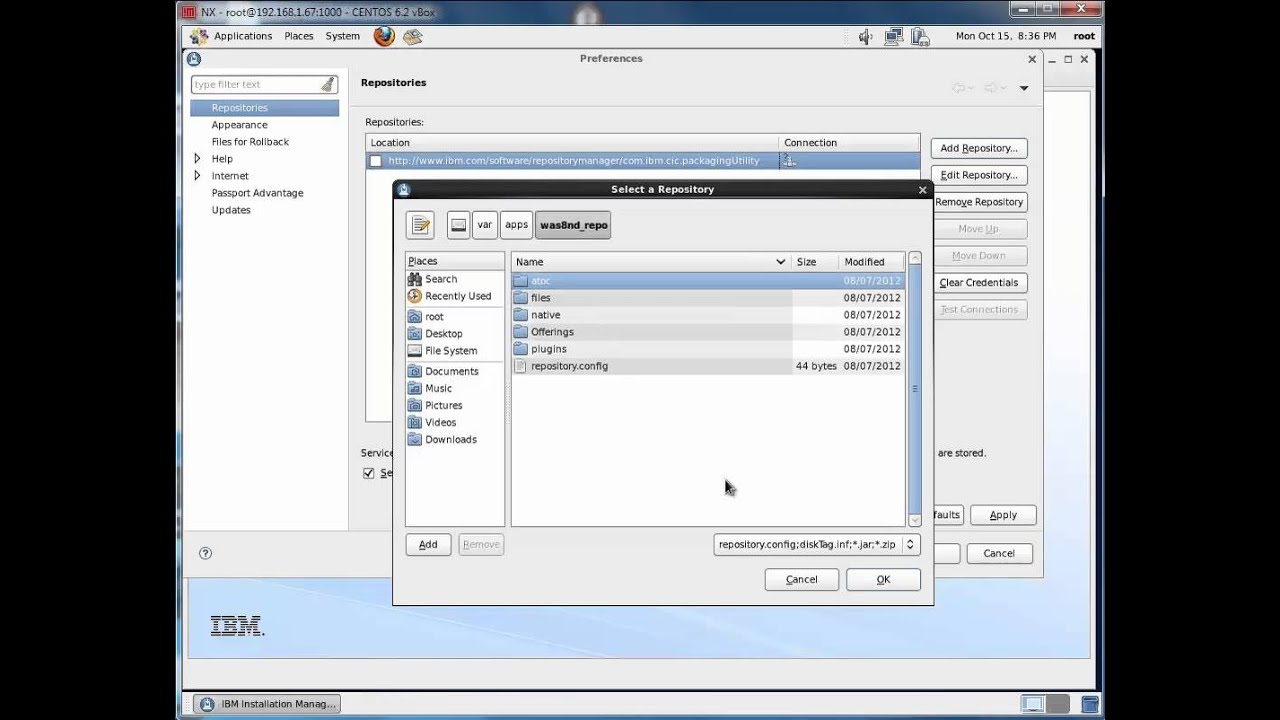Click Add Repository button

[x=978, y=148]
